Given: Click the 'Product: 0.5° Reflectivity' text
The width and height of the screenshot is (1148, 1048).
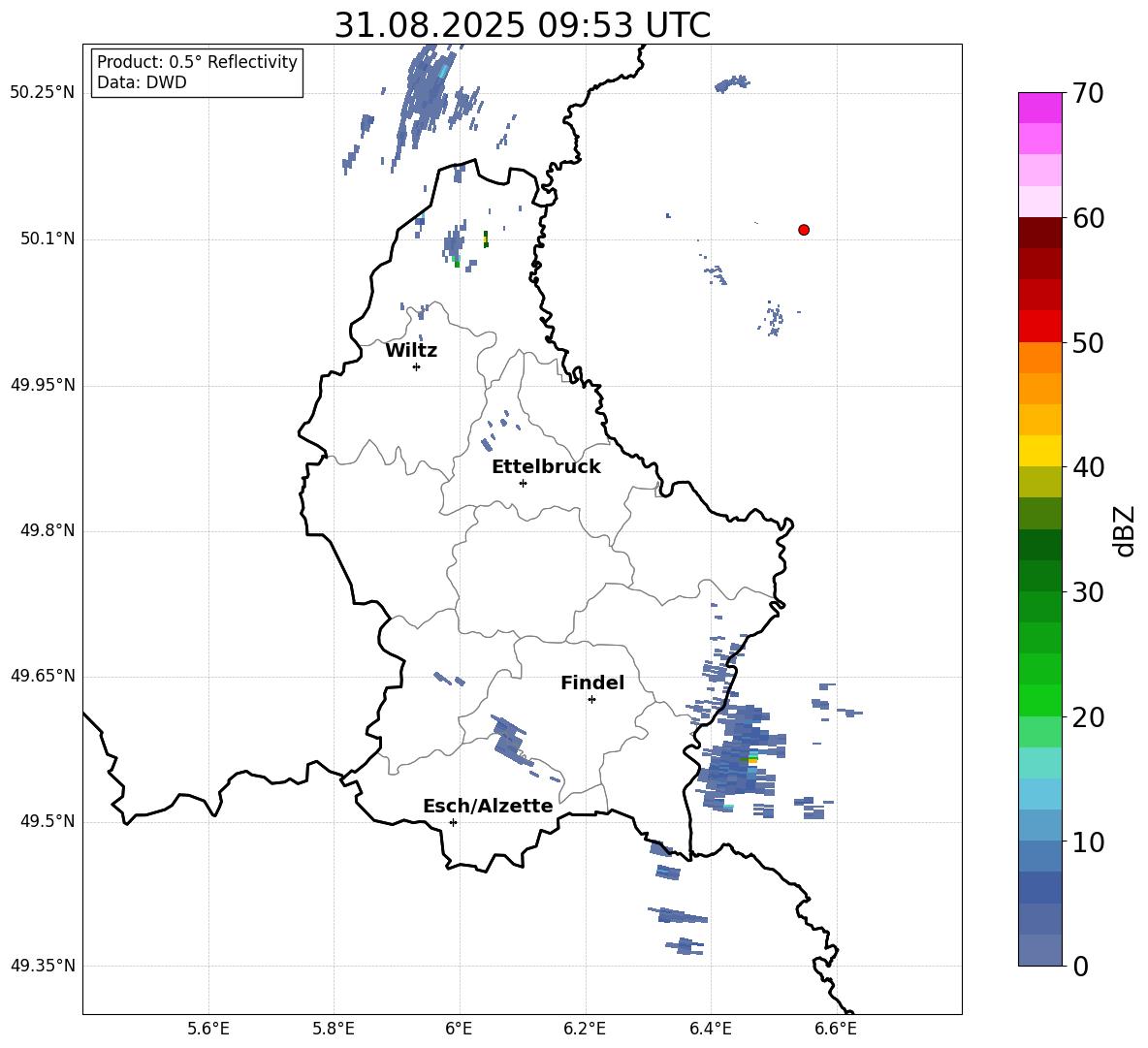Looking at the screenshot, I should coord(197,61).
